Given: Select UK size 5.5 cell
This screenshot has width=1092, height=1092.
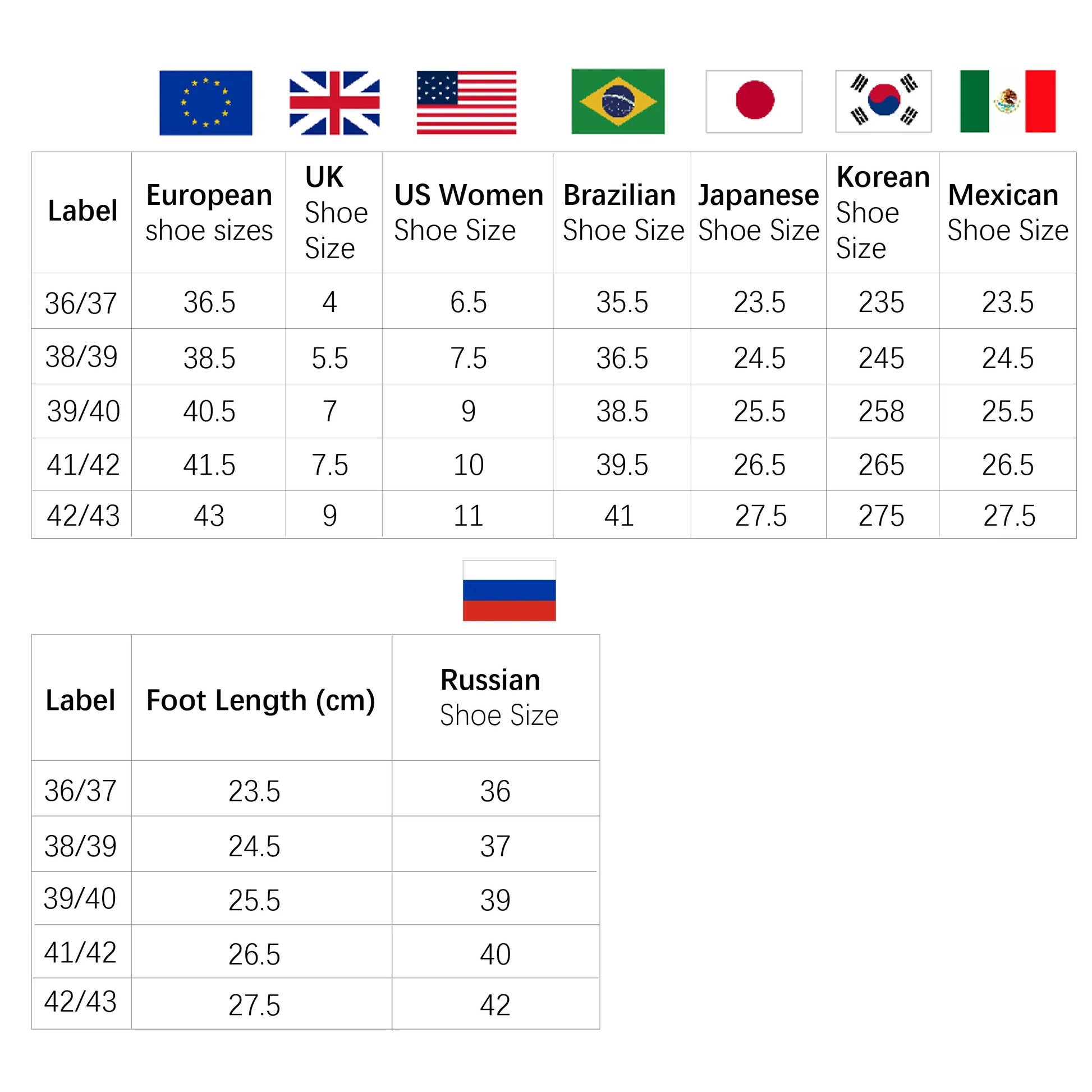Looking at the screenshot, I should click(x=330, y=358).
